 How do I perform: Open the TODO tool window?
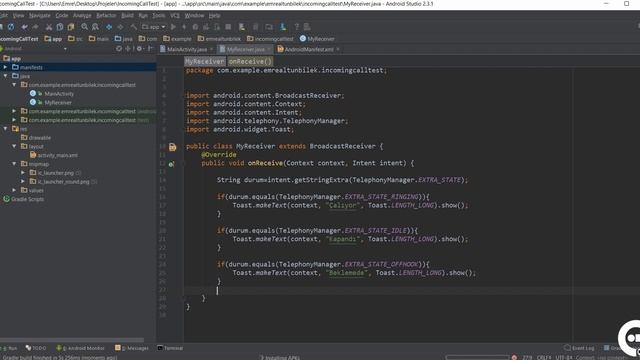click(x=36, y=348)
